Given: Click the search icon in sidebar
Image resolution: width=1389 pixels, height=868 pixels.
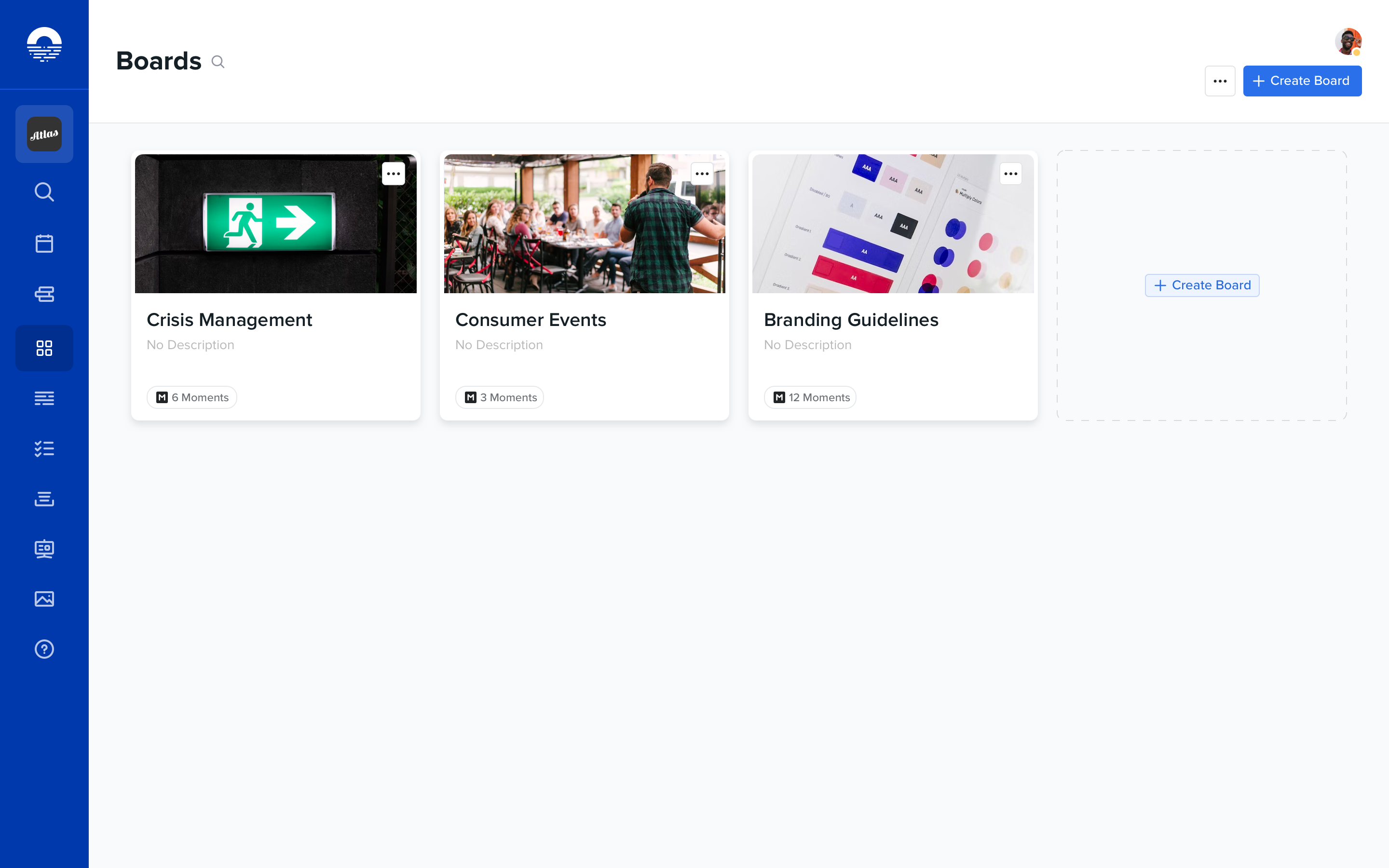Looking at the screenshot, I should tap(44, 191).
